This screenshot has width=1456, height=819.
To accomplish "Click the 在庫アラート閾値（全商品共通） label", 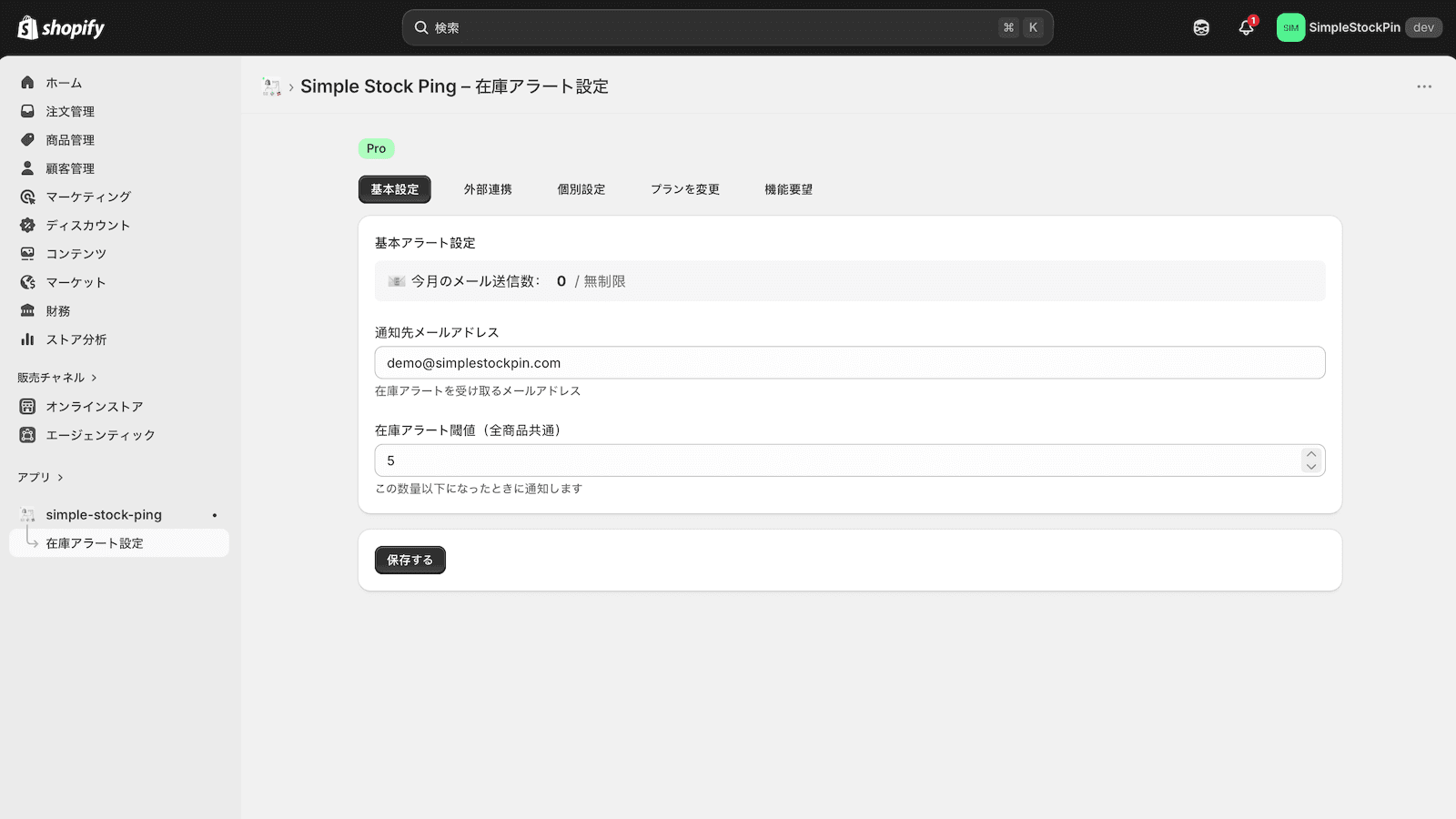I will [x=470, y=430].
